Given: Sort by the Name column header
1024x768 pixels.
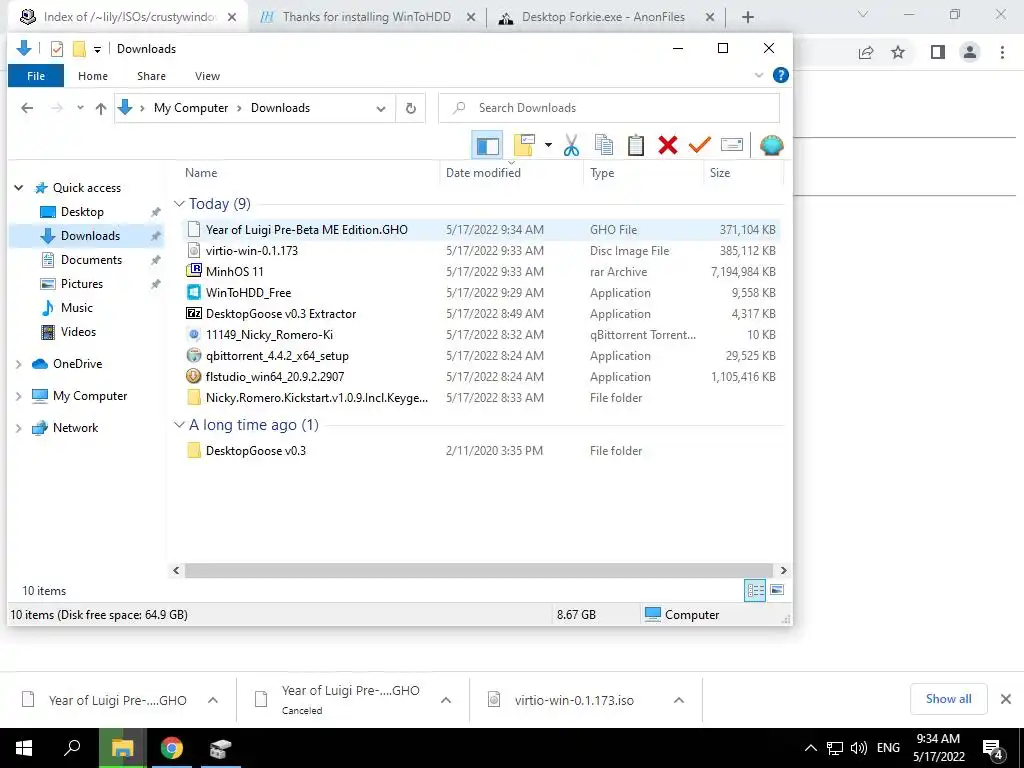Looking at the screenshot, I should click(201, 173).
